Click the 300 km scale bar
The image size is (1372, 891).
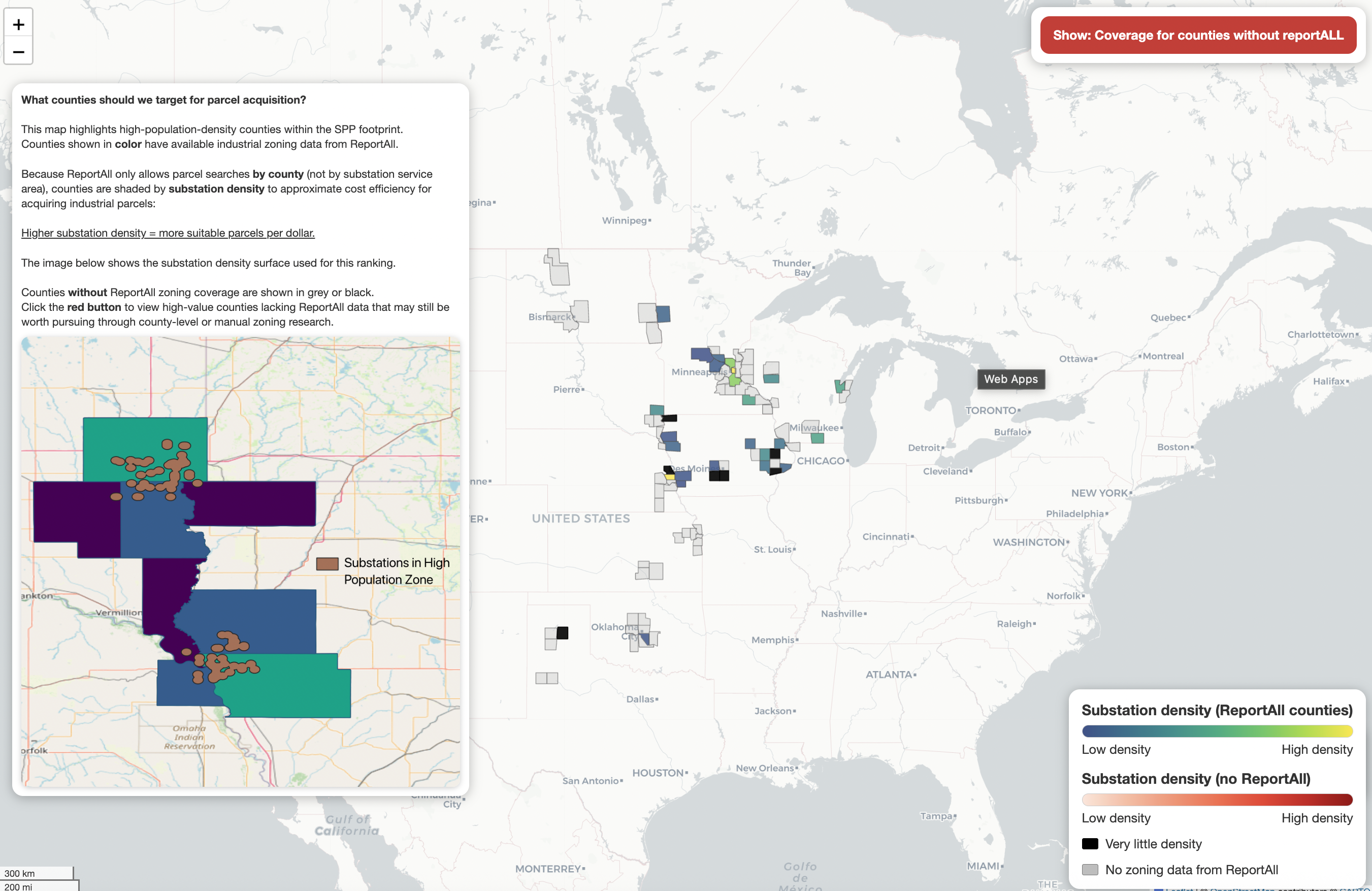tap(37, 873)
